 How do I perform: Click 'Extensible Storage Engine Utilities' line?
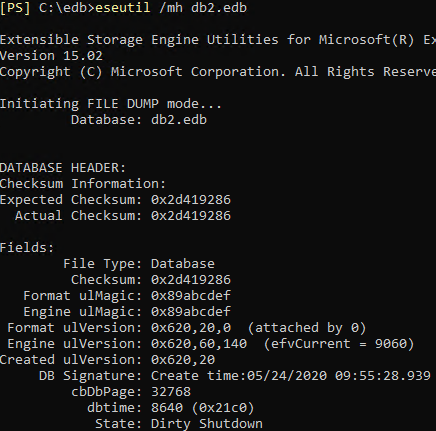pyautogui.click(x=218, y=40)
